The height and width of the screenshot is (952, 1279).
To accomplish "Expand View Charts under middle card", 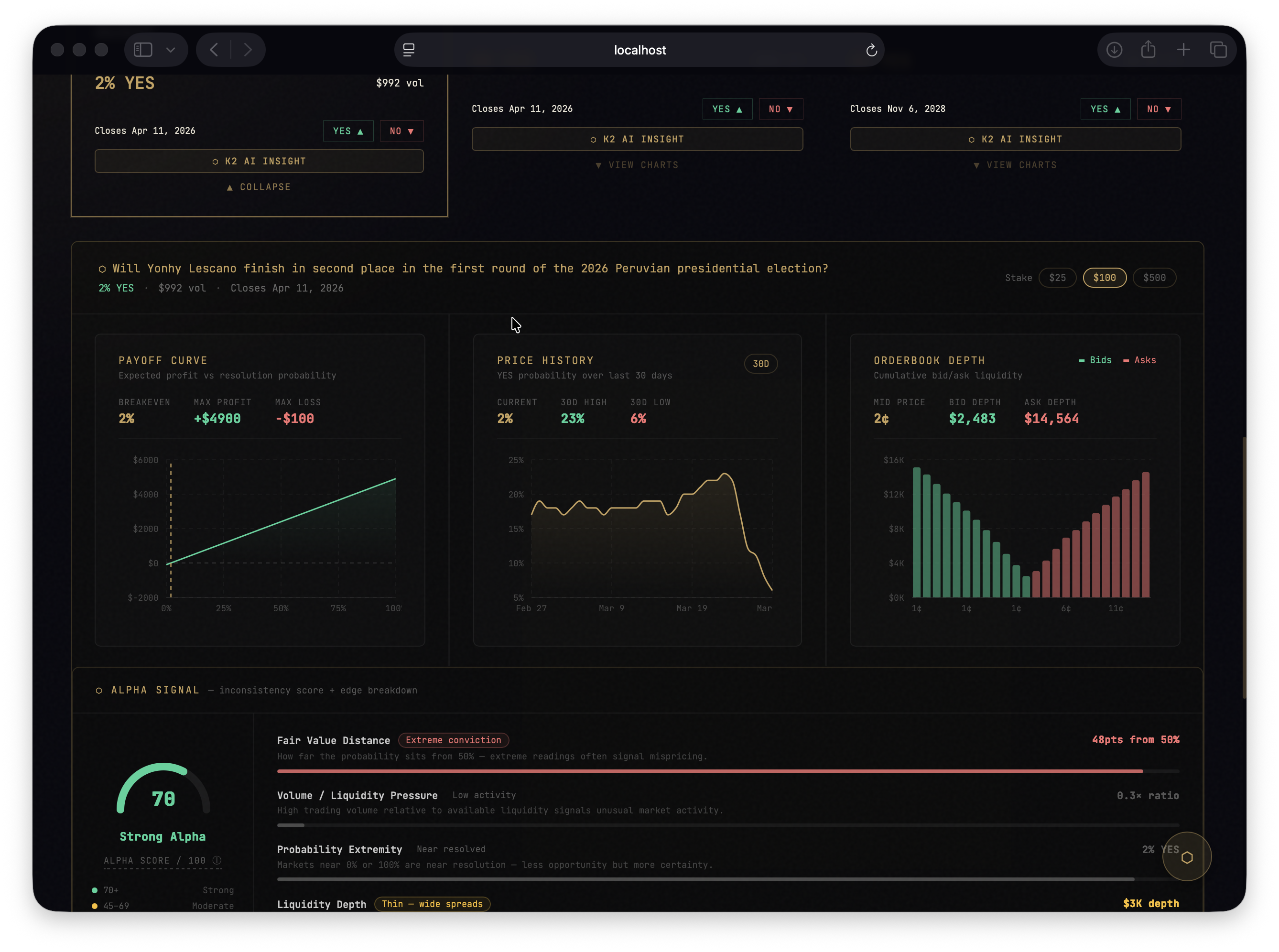I will [x=637, y=165].
